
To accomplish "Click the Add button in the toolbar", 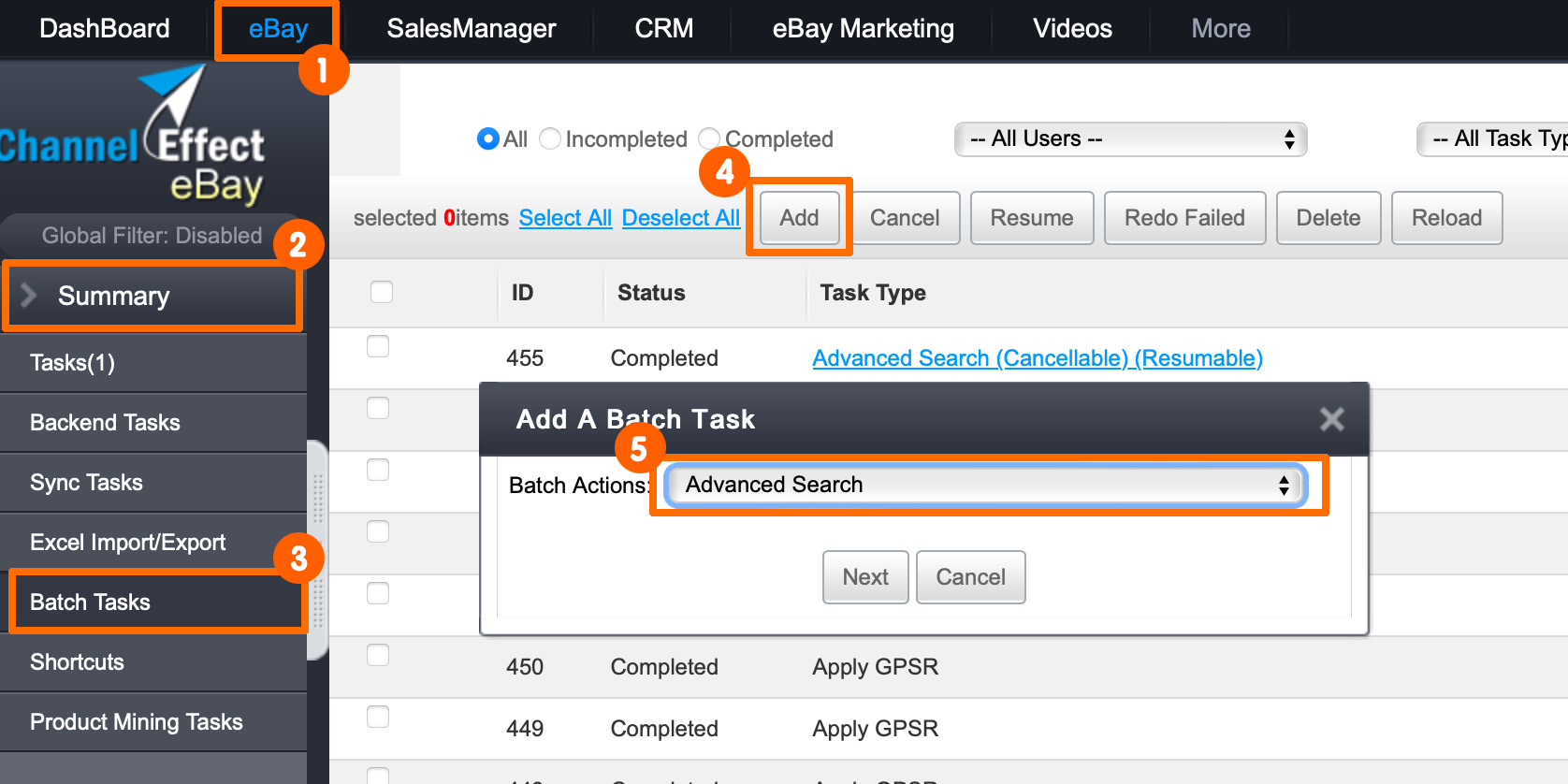I will coord(799,218).
